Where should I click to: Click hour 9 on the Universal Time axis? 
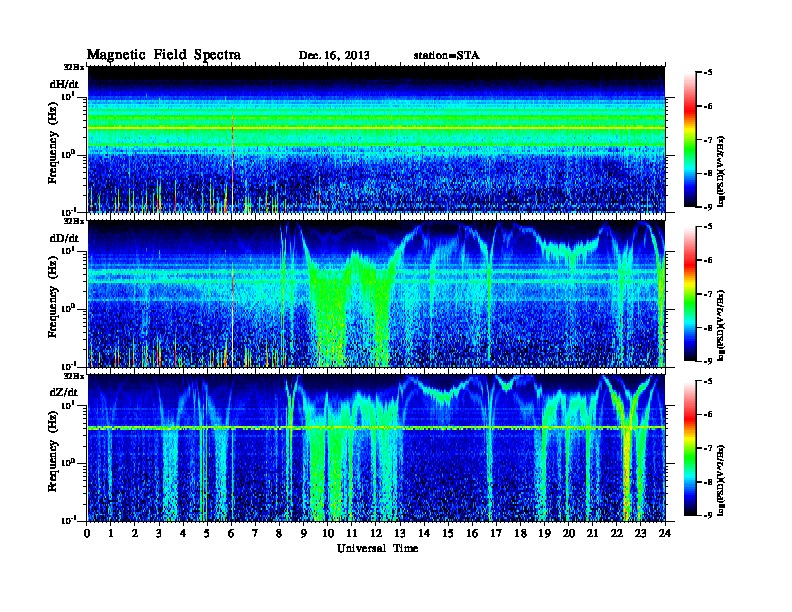click(x=303, y=533)
